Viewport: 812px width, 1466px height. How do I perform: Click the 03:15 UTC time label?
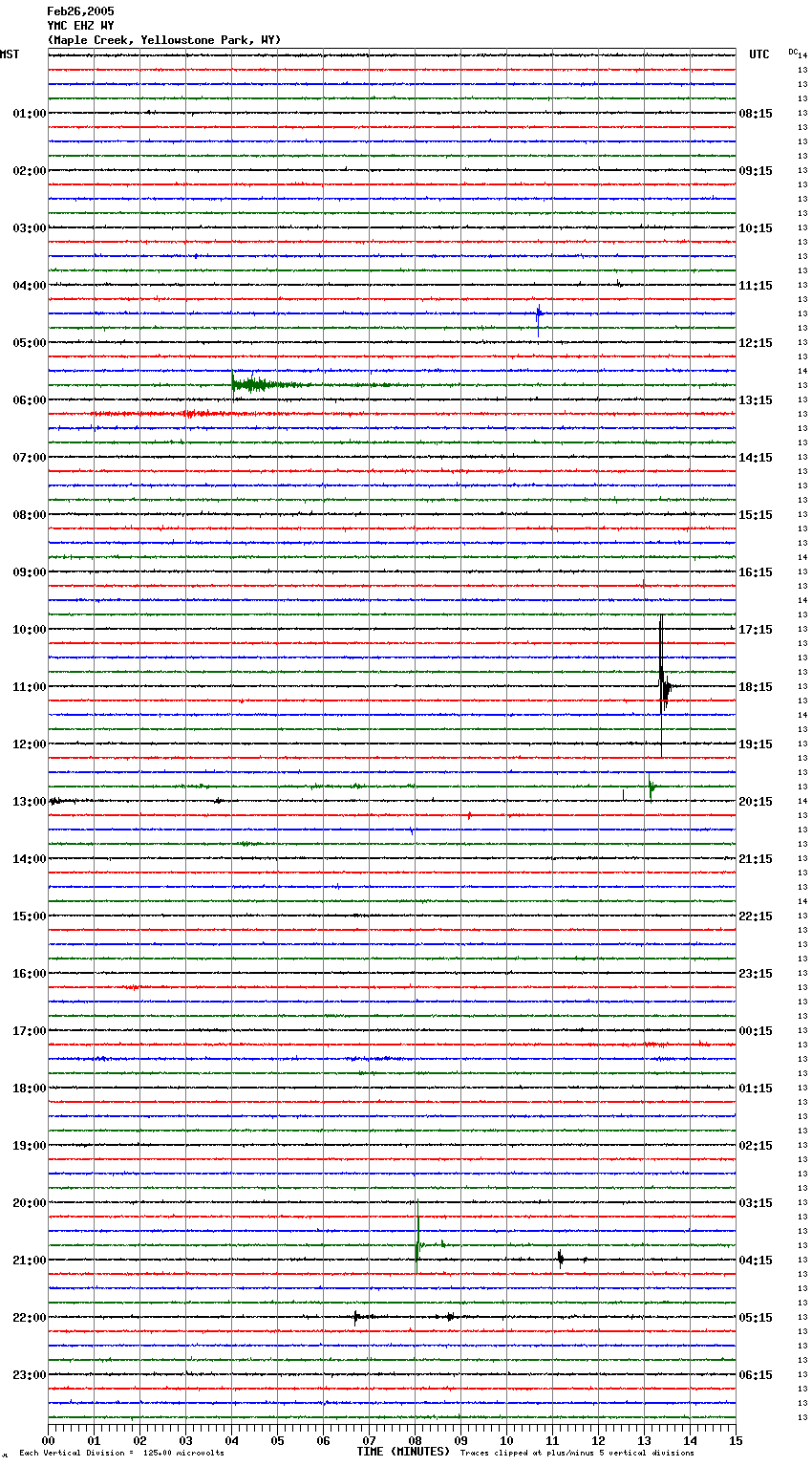click(x=756, y=1203)
